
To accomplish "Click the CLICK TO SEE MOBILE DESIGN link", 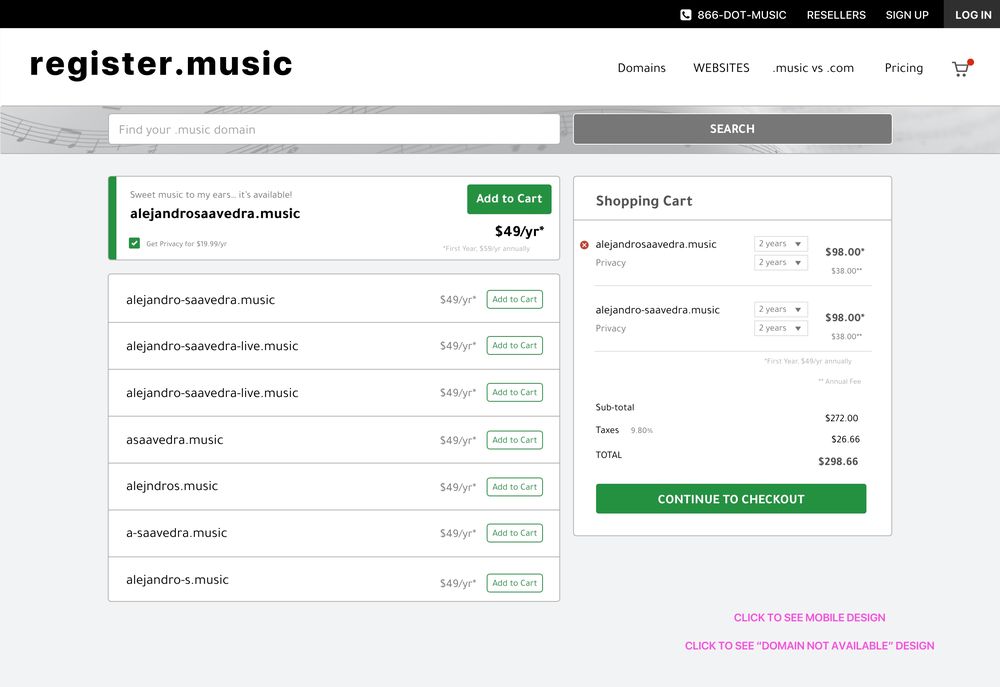I will pyautogui.click(x=809, y=617).
